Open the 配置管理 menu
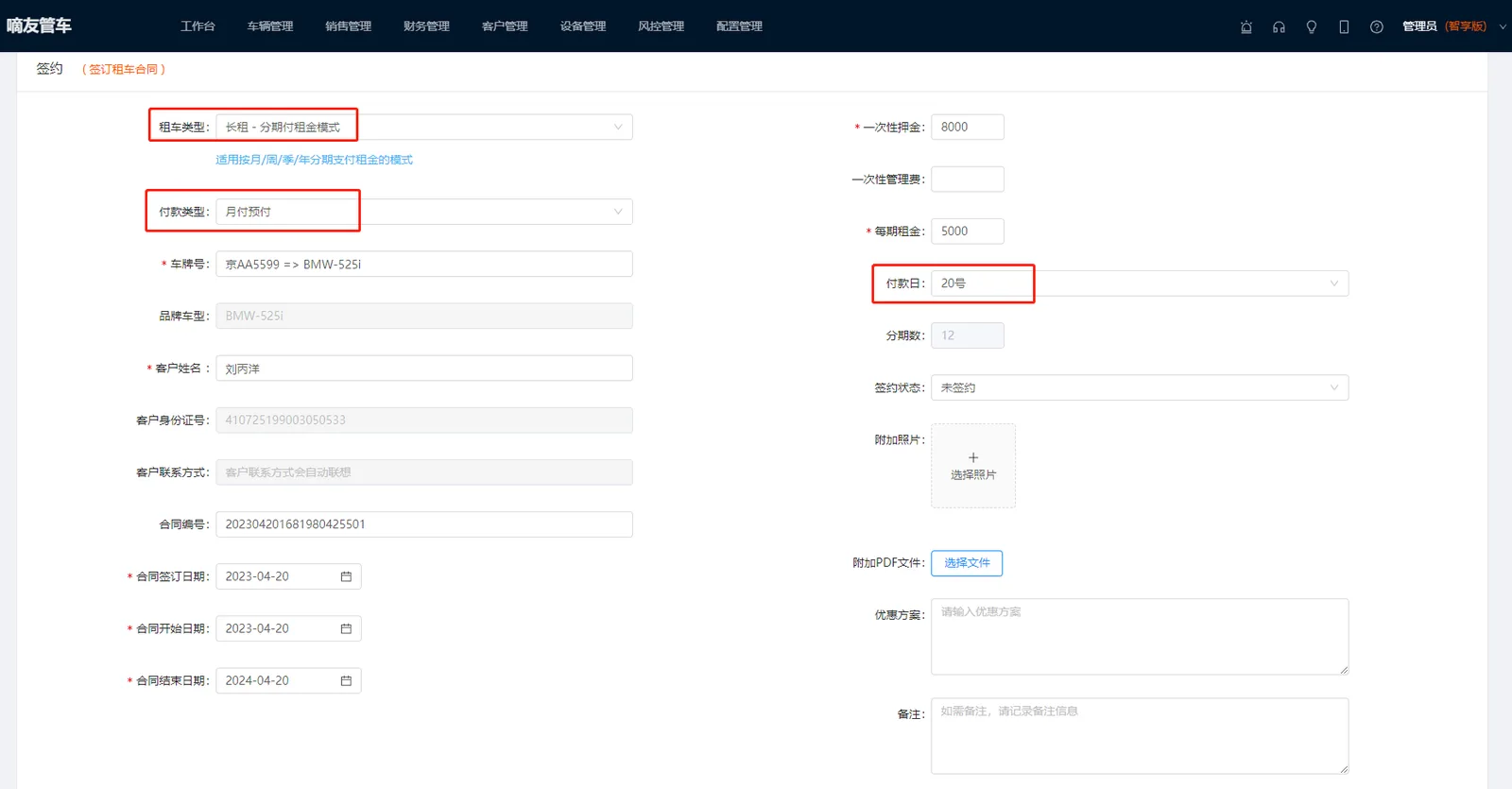The image size is (1512, 789). (x=739, y=26)
